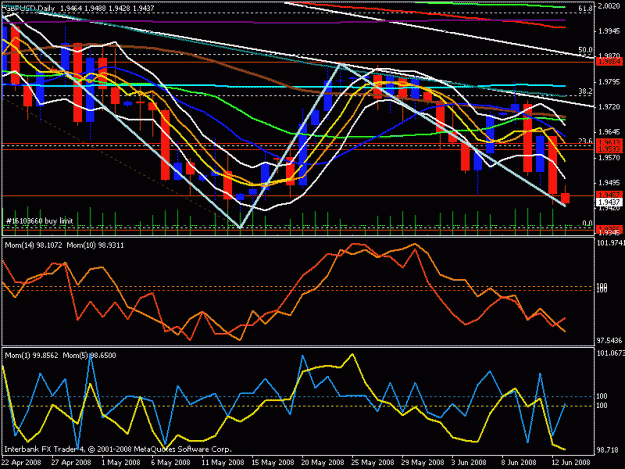Image resolution: width=625 pixels, height=469 pixels.
Task: Select the 23.6 Fibonacci level label
Action: tap(585, 140)
